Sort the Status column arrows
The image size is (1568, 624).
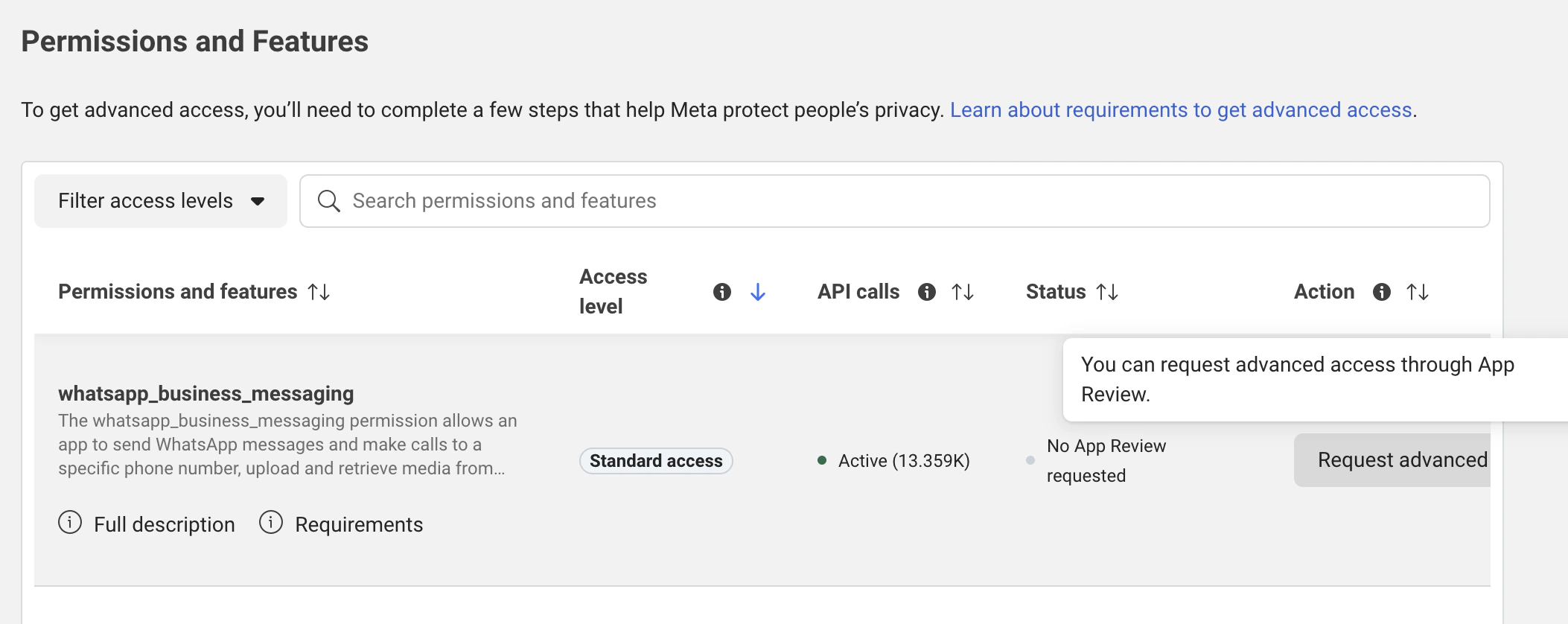coord(1107,292)
